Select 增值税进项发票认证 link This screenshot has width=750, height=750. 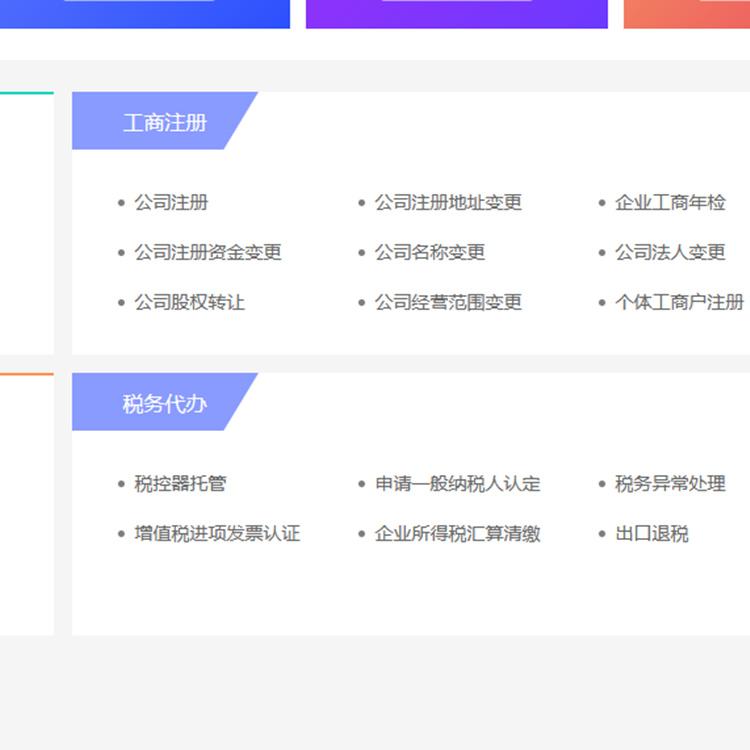click(217, 534)
